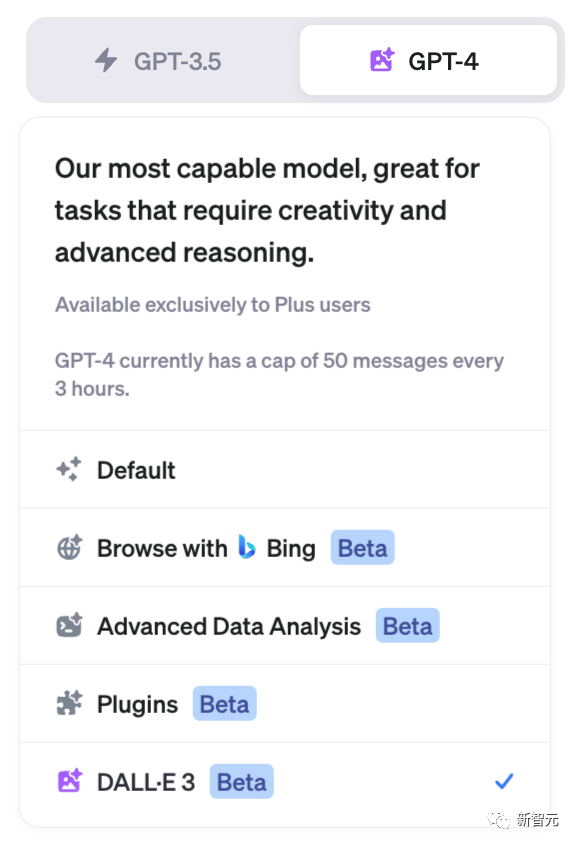Click the puzzle piece Plugins icon

69,703
